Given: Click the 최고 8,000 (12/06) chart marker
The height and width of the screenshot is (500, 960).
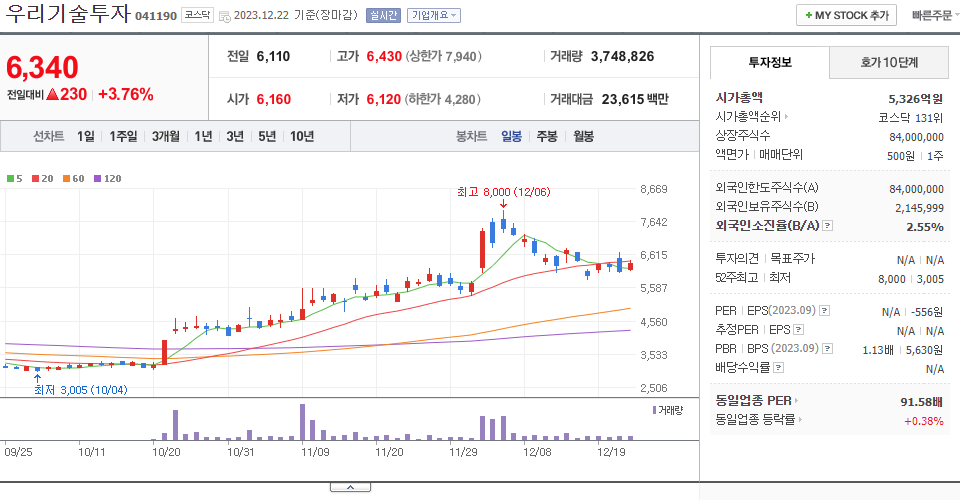Looking at the screenshot, I should [x=503, y=192].
